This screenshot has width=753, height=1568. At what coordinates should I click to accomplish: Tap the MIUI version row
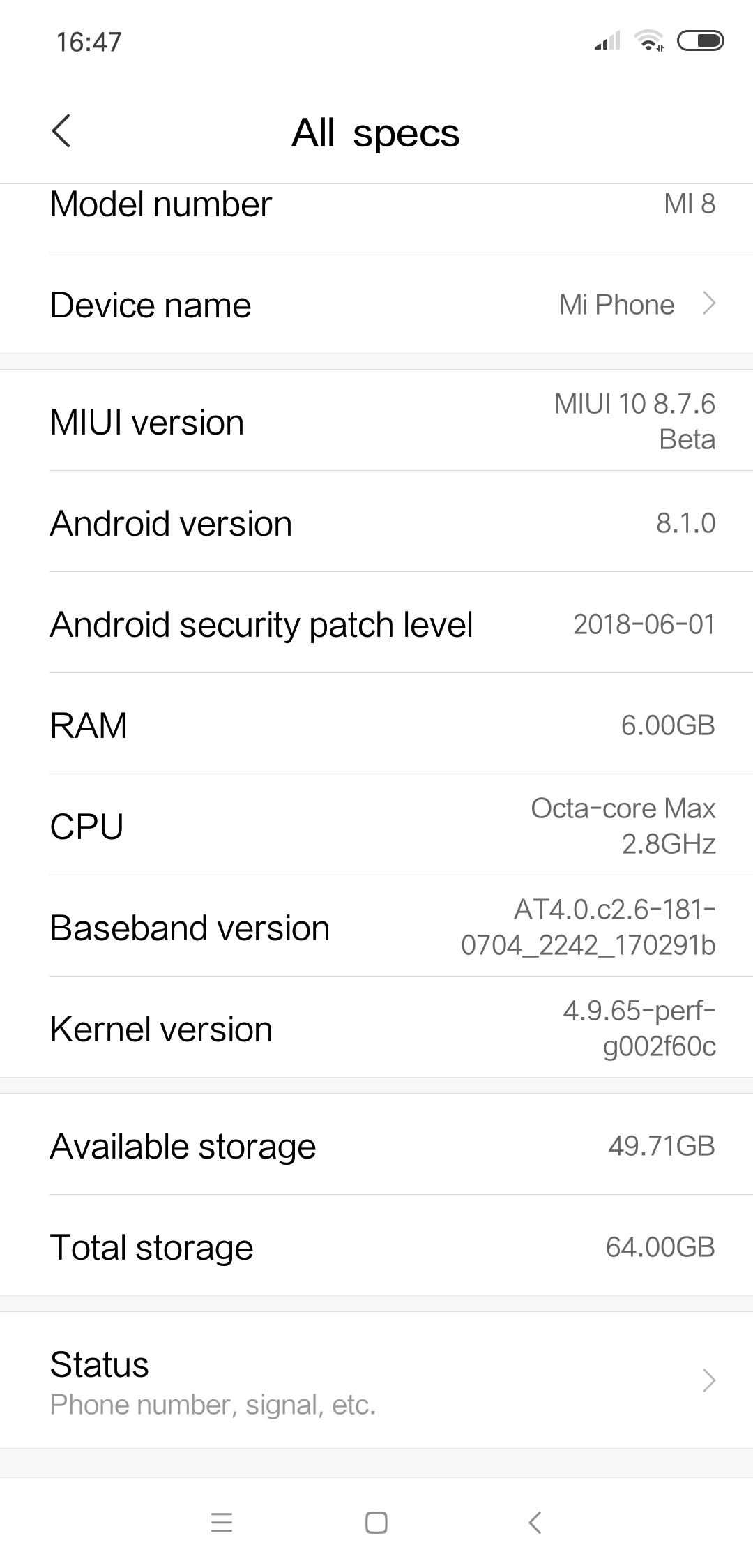(376, 422)
